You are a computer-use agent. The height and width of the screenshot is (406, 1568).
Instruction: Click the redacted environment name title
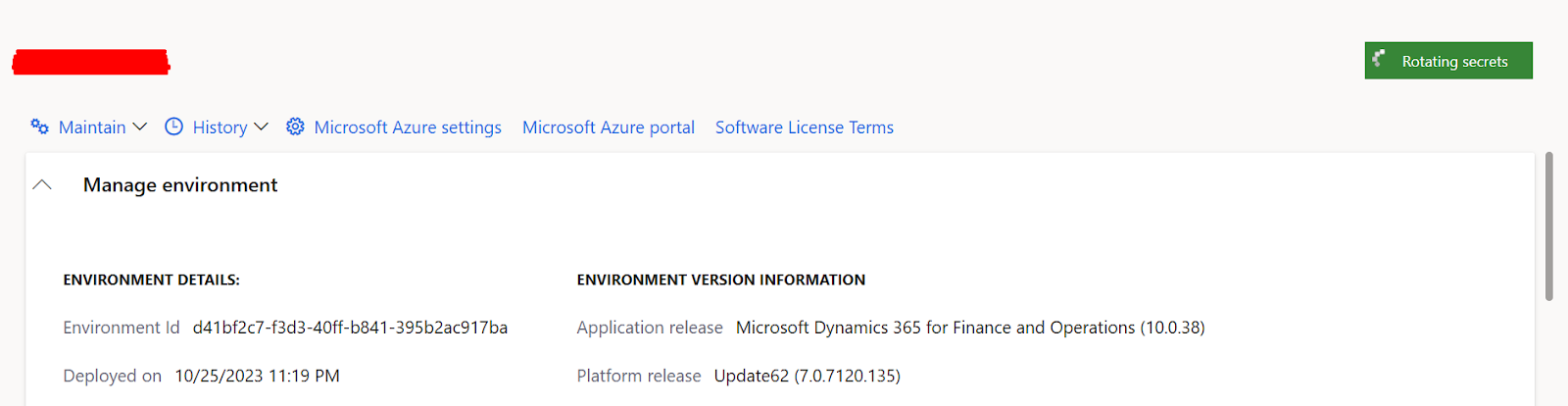[91, 63]
